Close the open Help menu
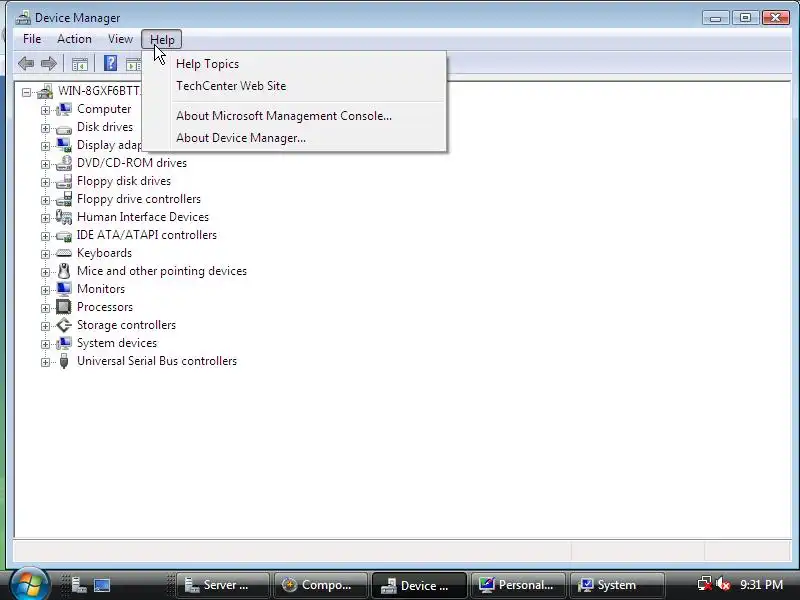 coord(162,39)
